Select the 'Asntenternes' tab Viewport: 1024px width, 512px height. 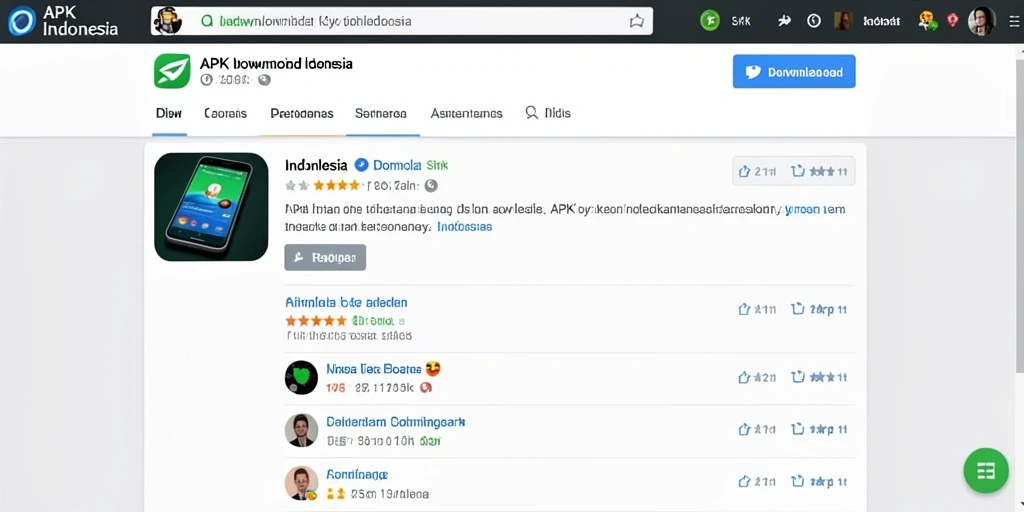pyautogui.click(x=466, y=113)
